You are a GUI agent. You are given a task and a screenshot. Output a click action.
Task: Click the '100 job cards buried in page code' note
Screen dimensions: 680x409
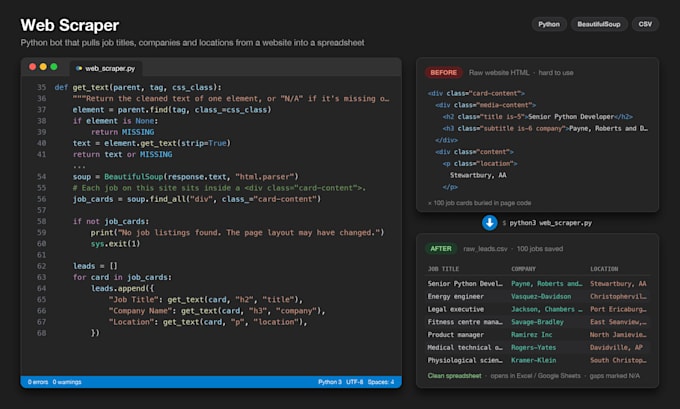479,203
